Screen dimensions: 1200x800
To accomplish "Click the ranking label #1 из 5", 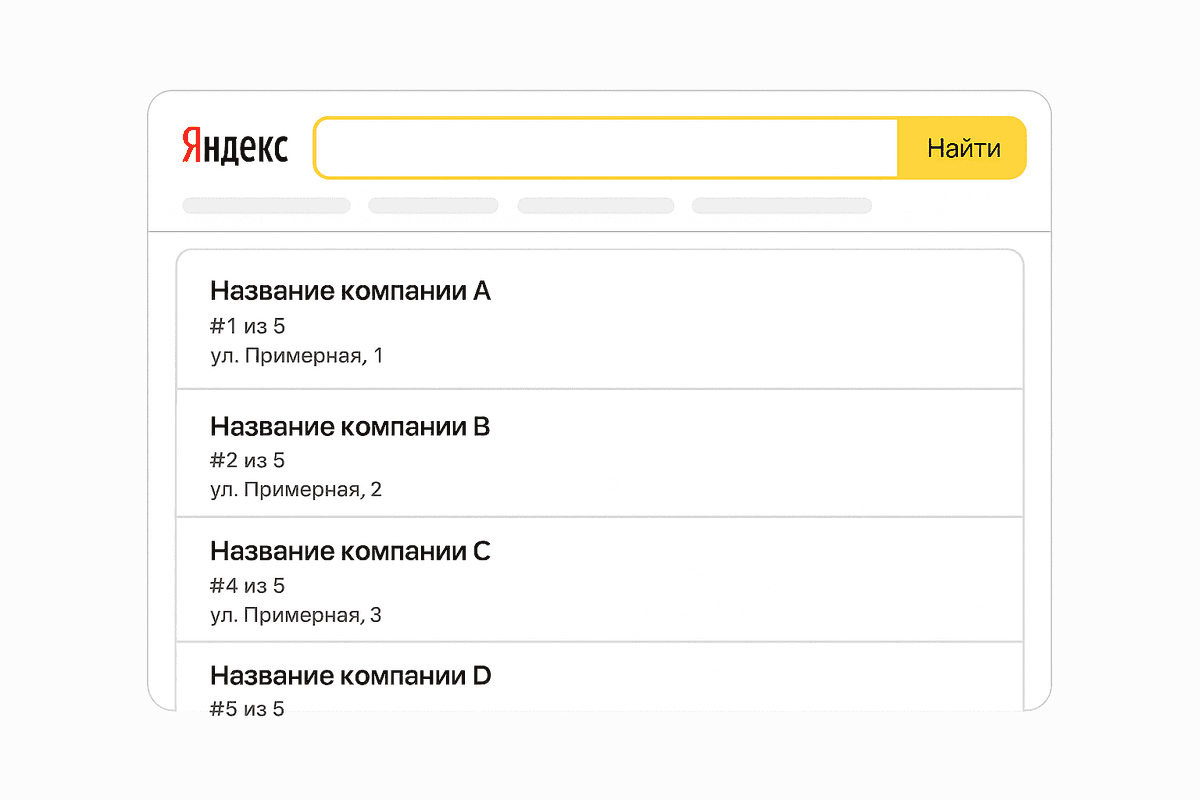I will [246, 326].
